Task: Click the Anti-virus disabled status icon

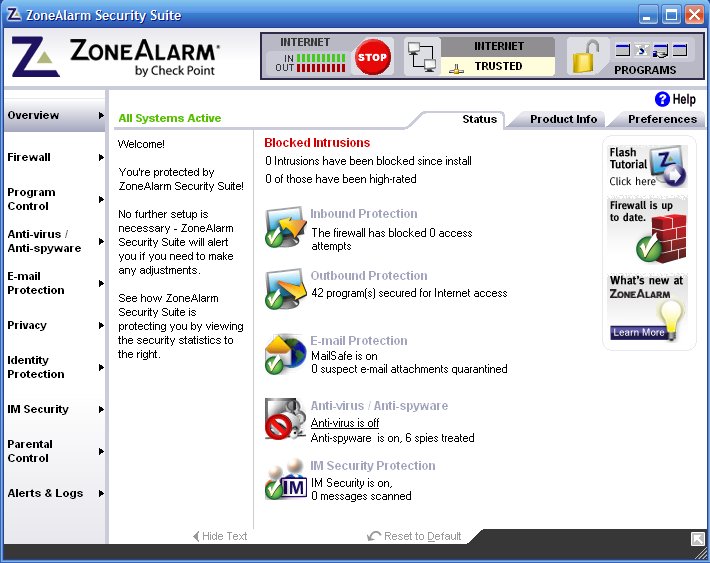Action: 285,419
